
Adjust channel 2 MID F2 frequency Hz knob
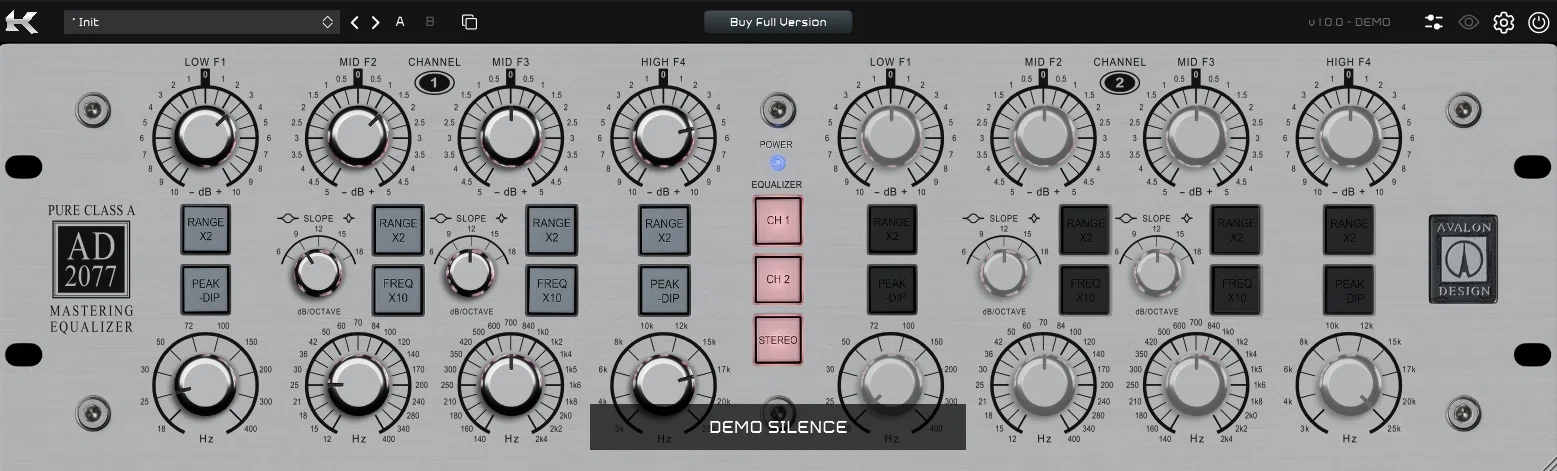(x=1043, y=385)
